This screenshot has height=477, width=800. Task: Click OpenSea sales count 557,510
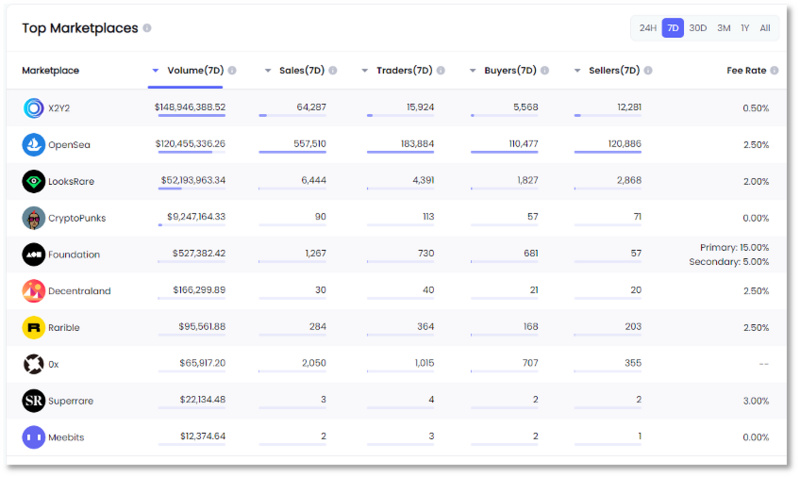[310, 144]
